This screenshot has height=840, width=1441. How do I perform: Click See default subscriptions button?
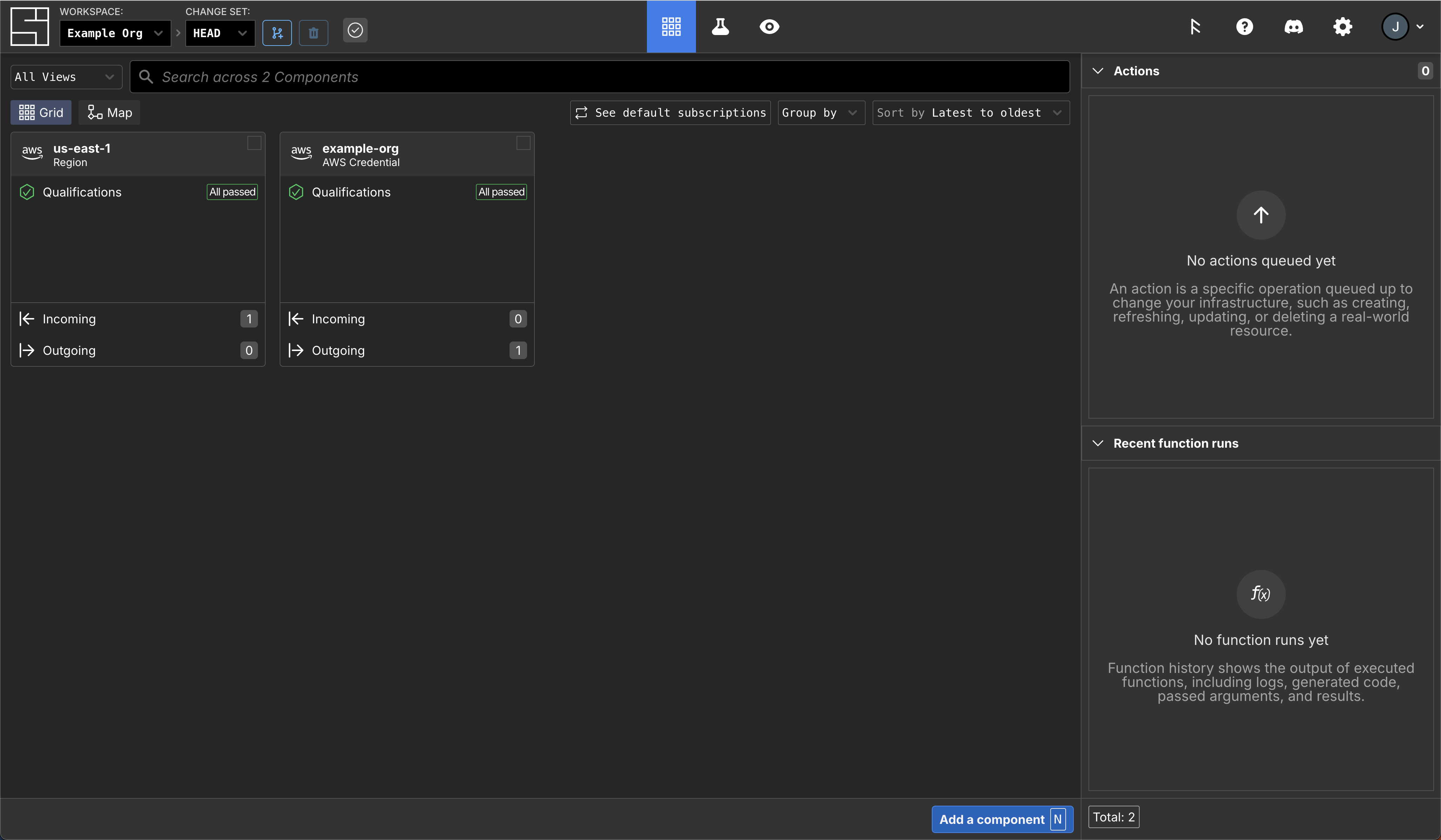click(670, 112)
